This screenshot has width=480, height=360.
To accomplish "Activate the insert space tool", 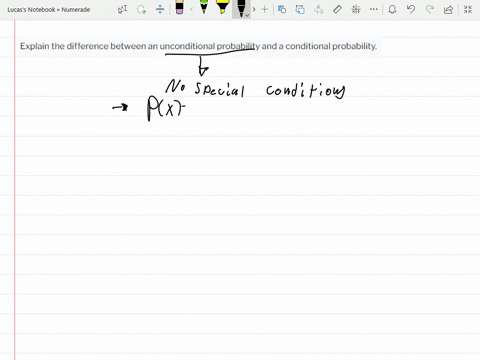I will (160, 9).
